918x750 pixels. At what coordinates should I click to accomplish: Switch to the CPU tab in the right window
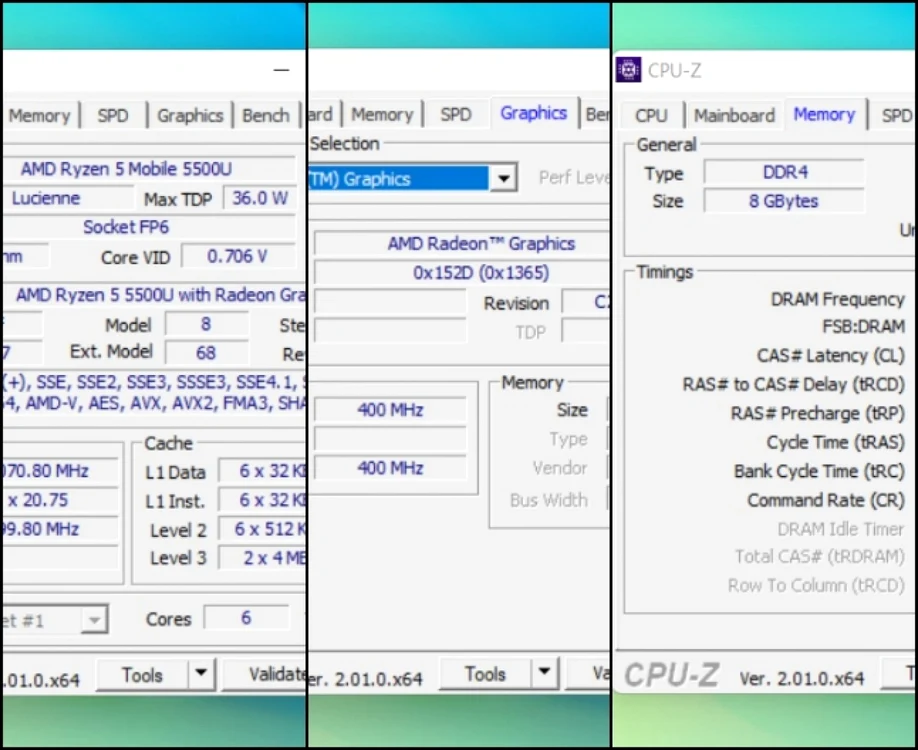point(652,115)
